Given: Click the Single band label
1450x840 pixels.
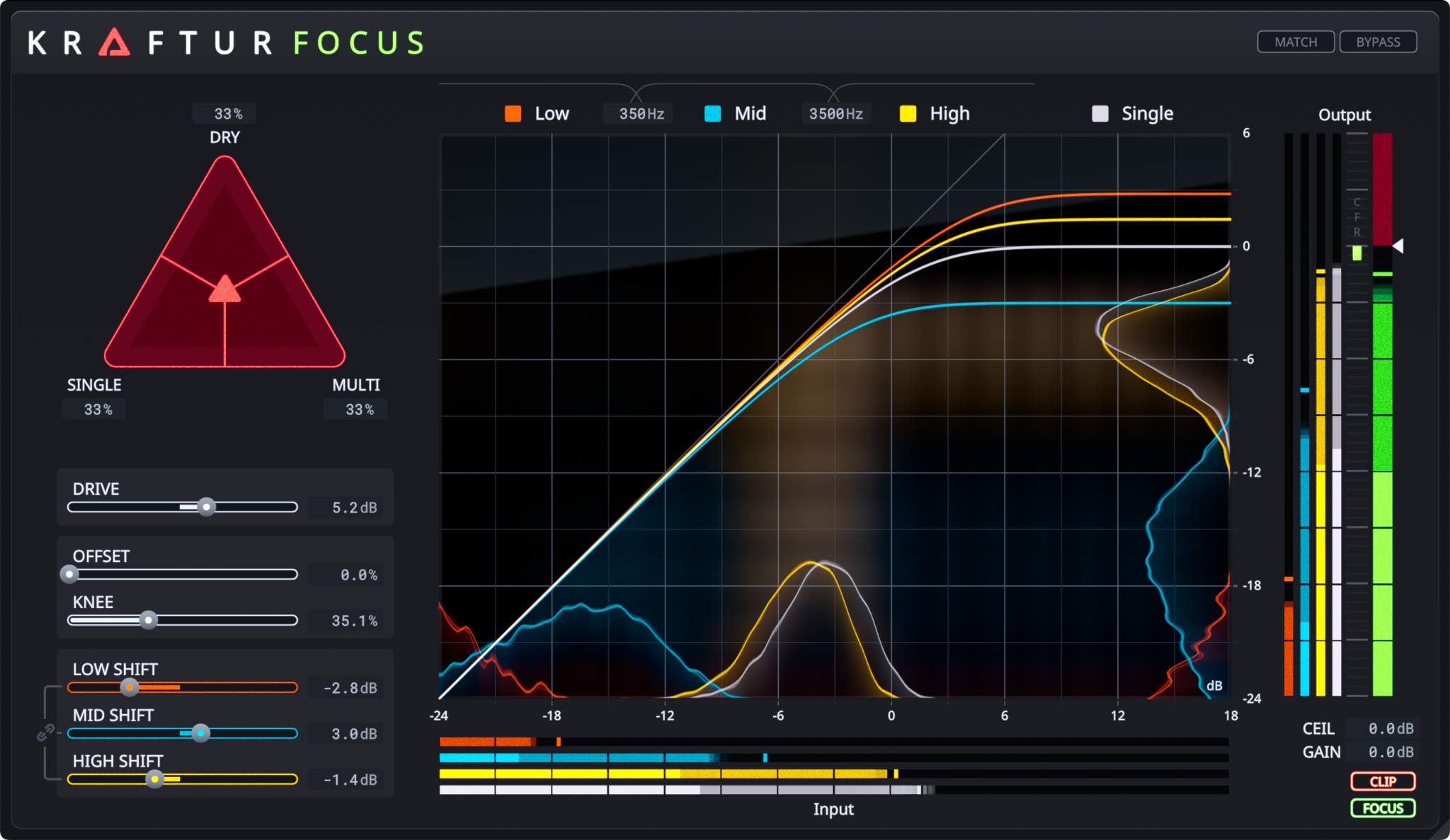Looking at the screenshot, I should coord(1147,113).
